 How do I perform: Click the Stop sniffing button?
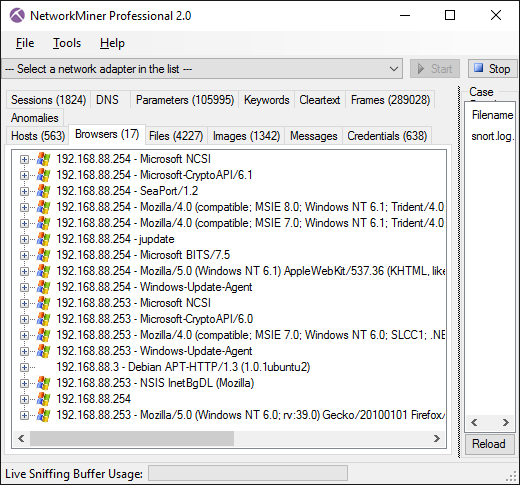coord(493,69)
